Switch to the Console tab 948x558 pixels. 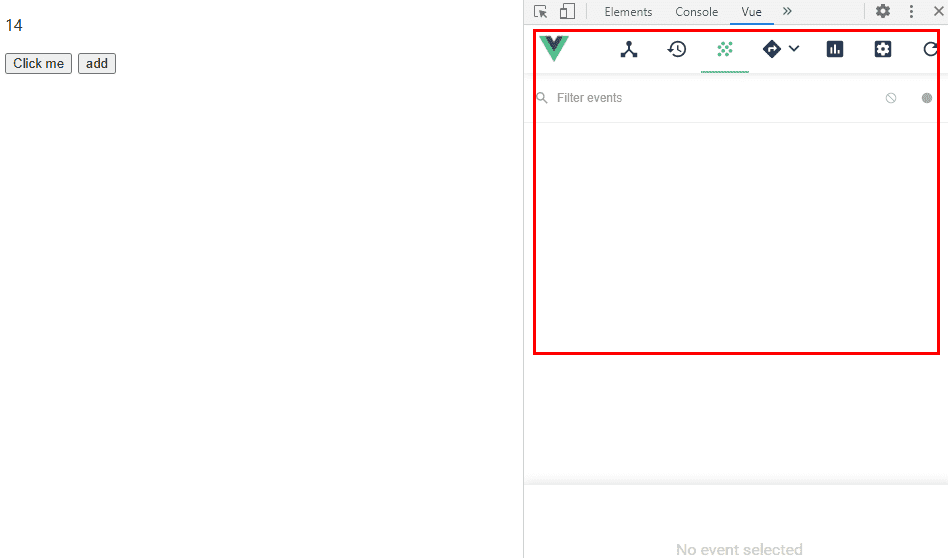[x=696, y=12]
